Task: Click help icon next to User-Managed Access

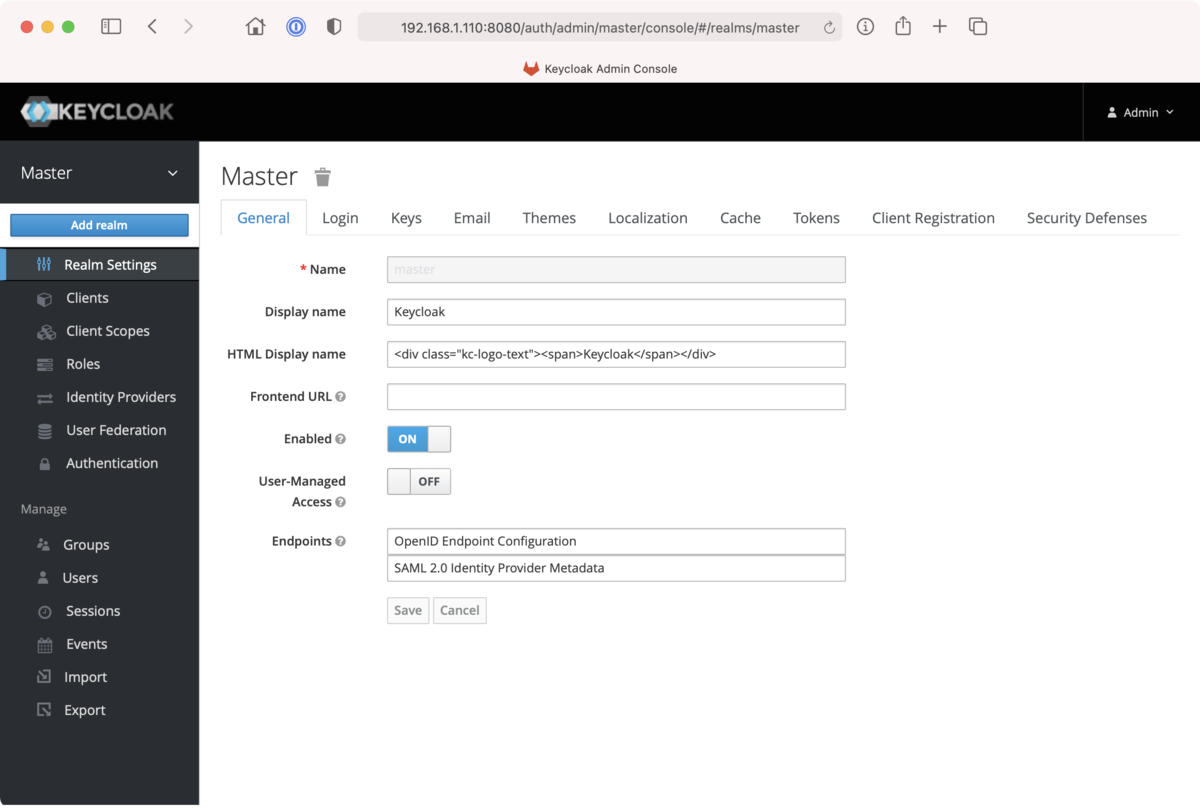Action: 341,502
